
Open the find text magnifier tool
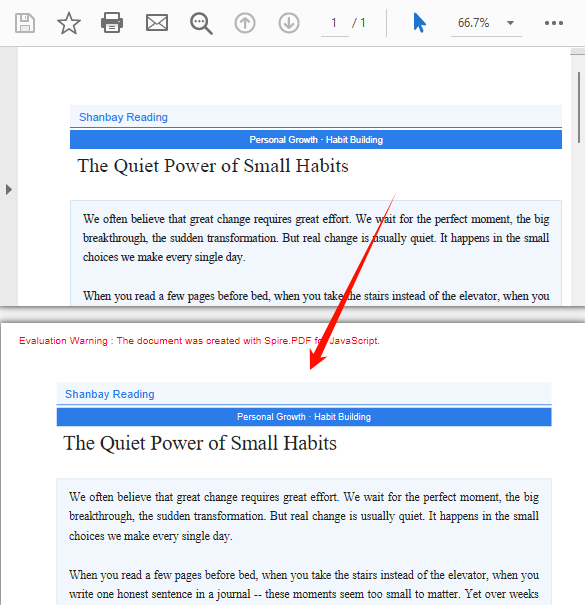201,24
